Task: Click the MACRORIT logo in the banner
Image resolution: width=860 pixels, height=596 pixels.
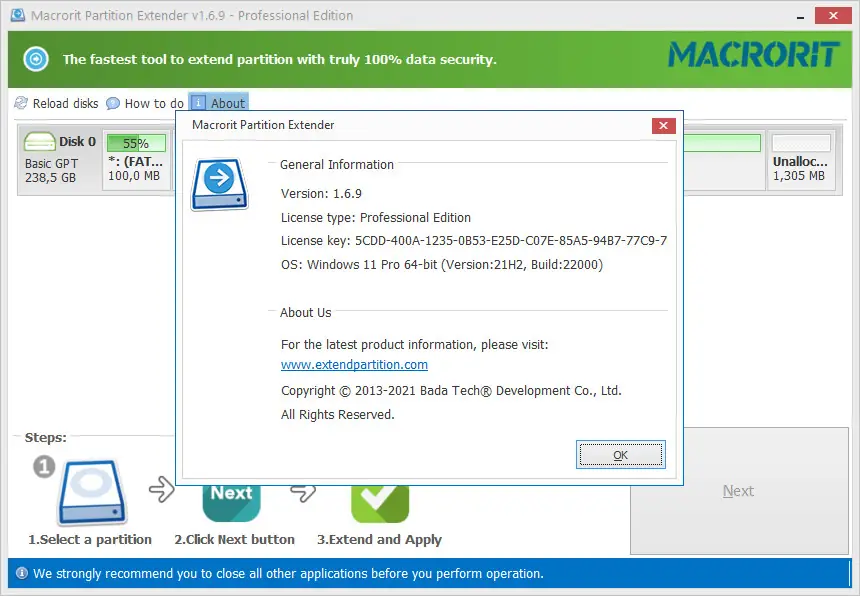Action: [x=754, y=55]
